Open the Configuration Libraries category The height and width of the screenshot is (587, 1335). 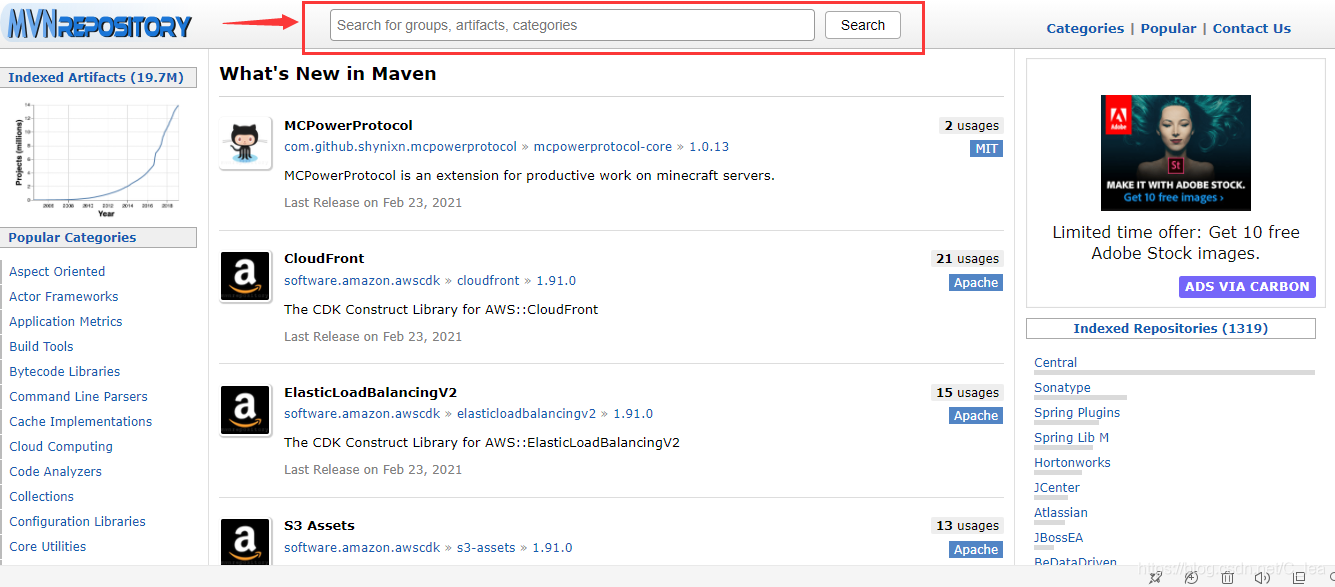click(77, 521)
